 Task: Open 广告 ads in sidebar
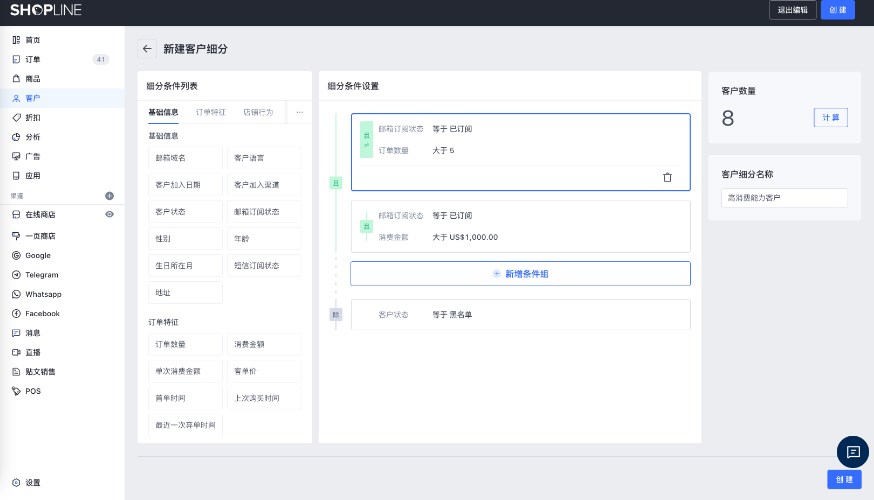pyautogui.click(x=32, y=157)
